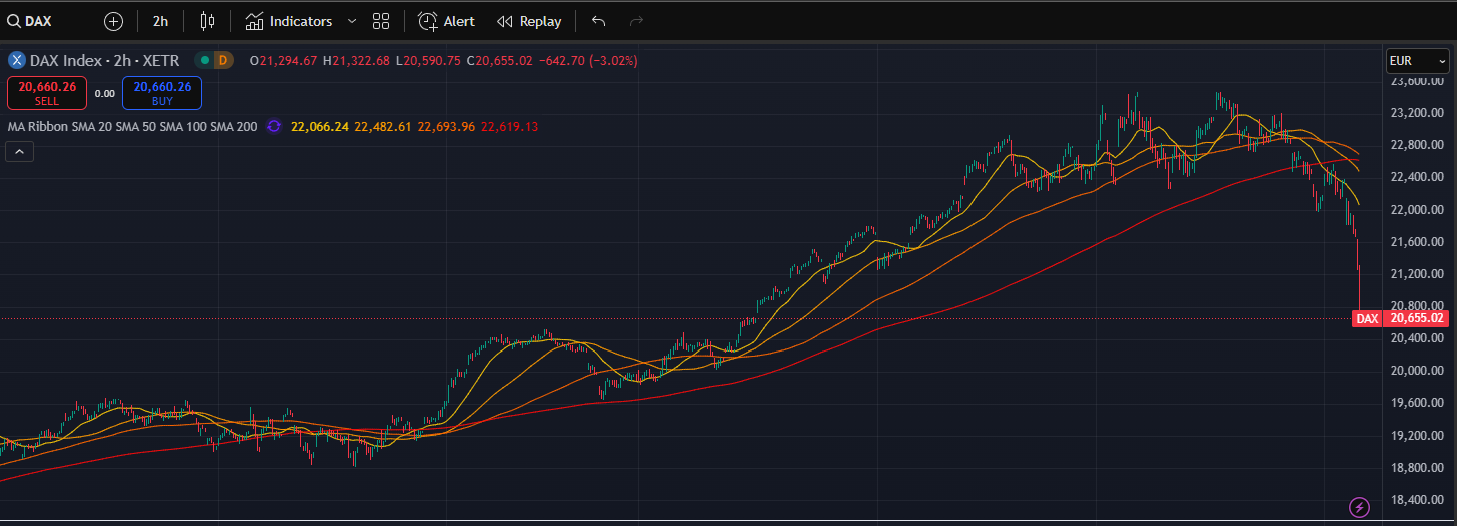
Task: Click the purple lightning bolt icon
Action: click(1359, 507)
